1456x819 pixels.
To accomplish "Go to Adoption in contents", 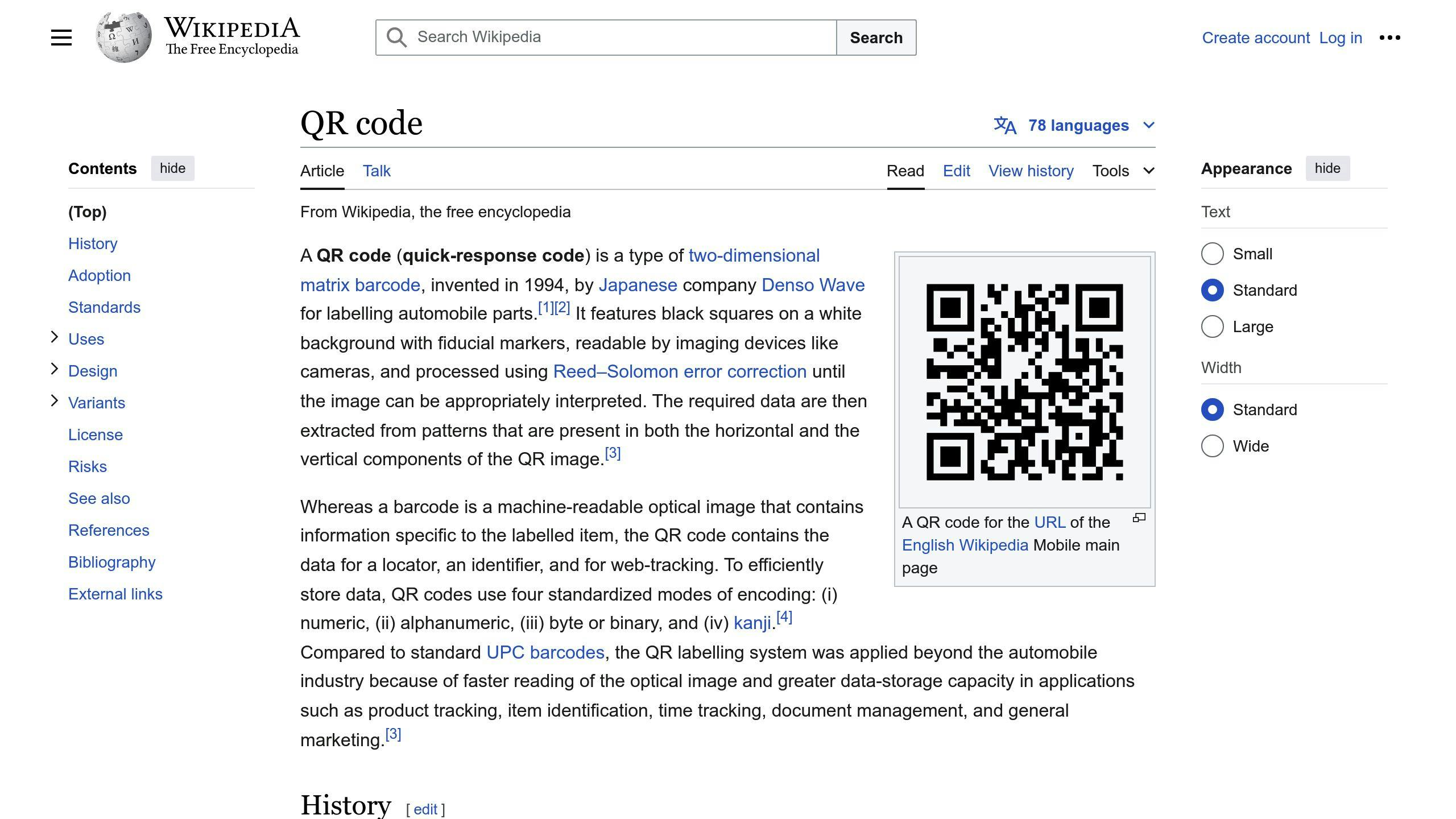I will (x=100, y=275).
